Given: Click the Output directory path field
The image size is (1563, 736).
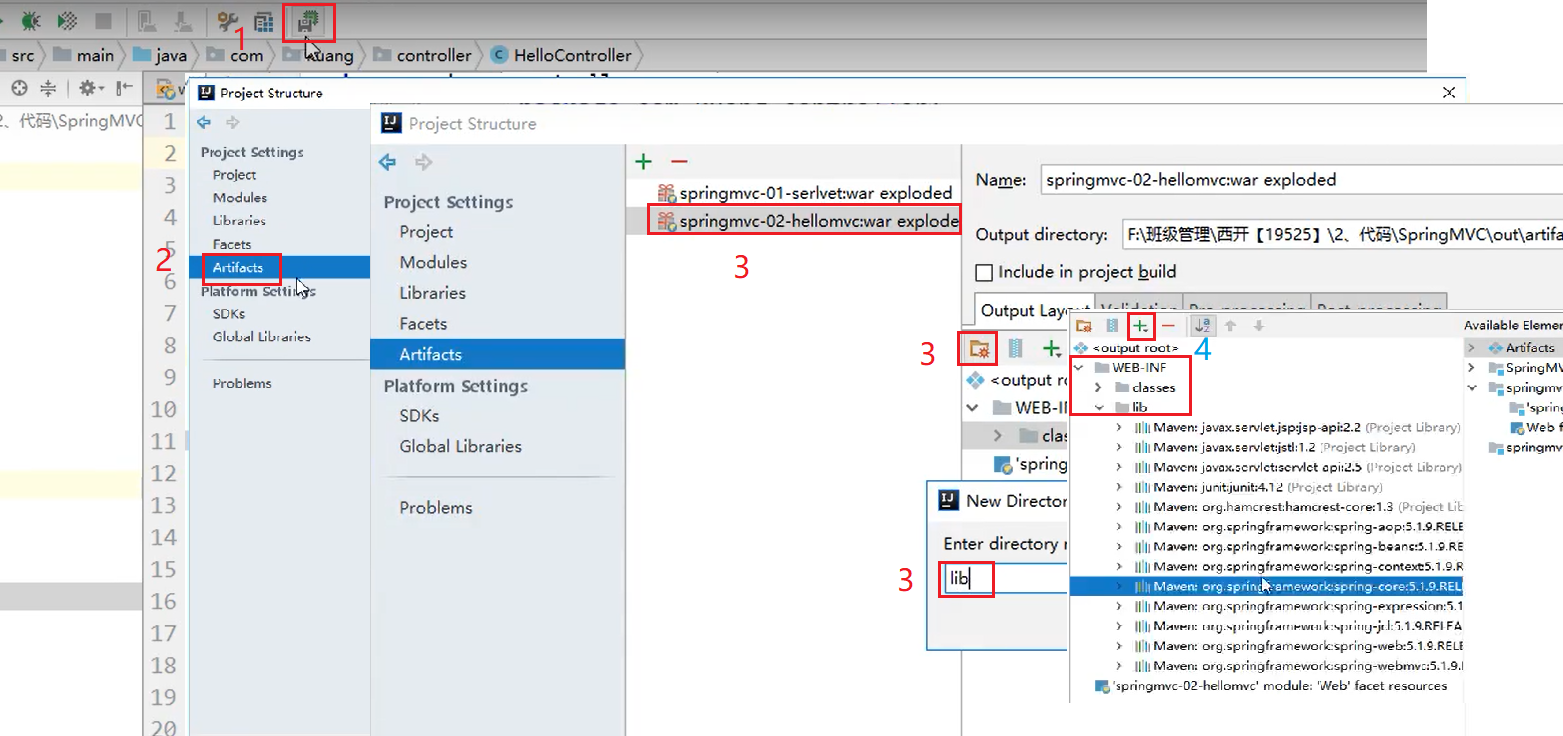Looking at the screenshot, I should (1341, 235).
